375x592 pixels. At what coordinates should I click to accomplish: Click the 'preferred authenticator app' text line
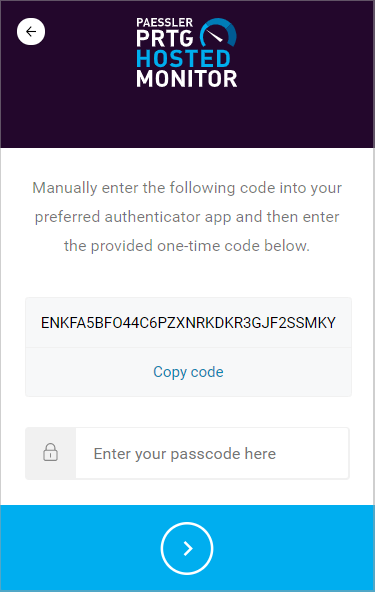(x=187, y=217)
